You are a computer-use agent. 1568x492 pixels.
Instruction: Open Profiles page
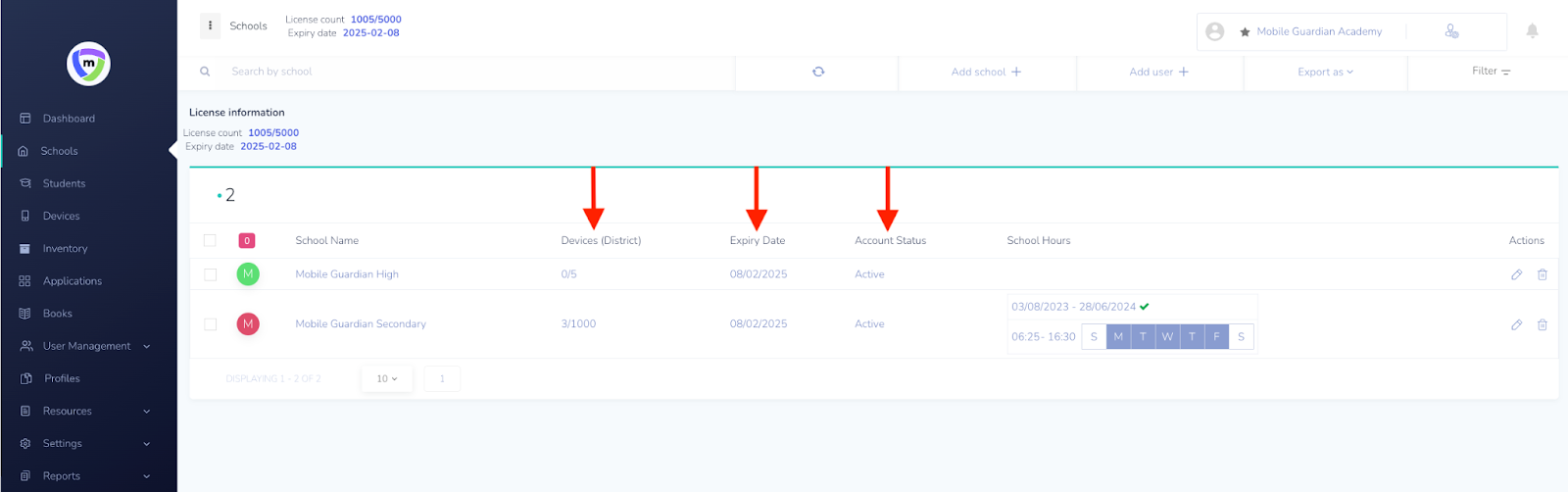(x=62, y=378)
